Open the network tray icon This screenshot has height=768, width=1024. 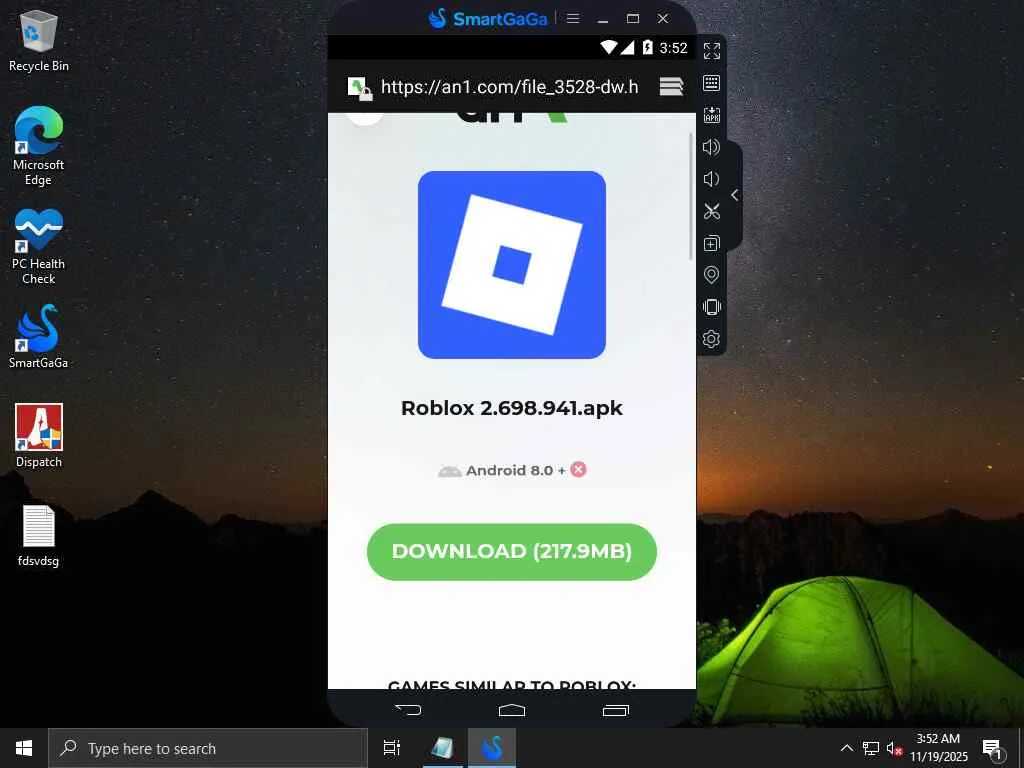(871, 748)
